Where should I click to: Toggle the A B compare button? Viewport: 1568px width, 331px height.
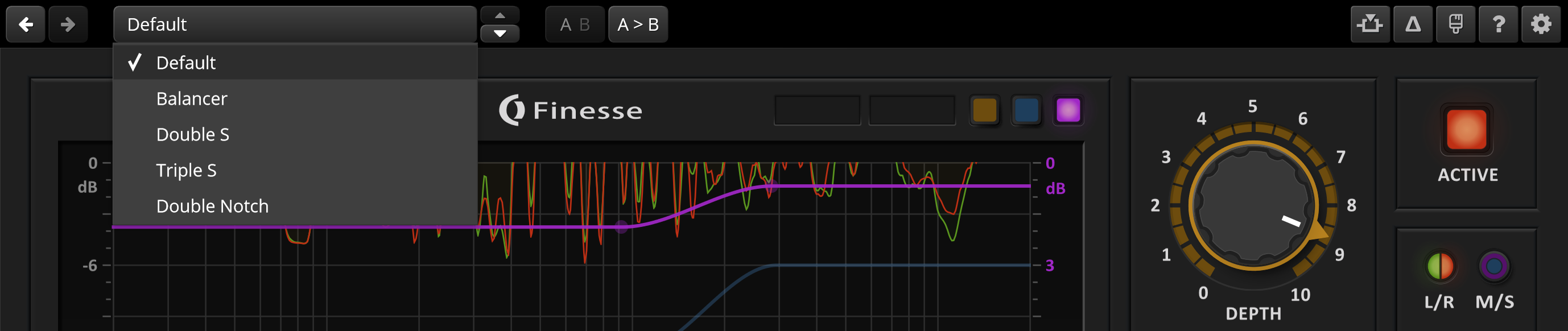click(x=575, y=24)
